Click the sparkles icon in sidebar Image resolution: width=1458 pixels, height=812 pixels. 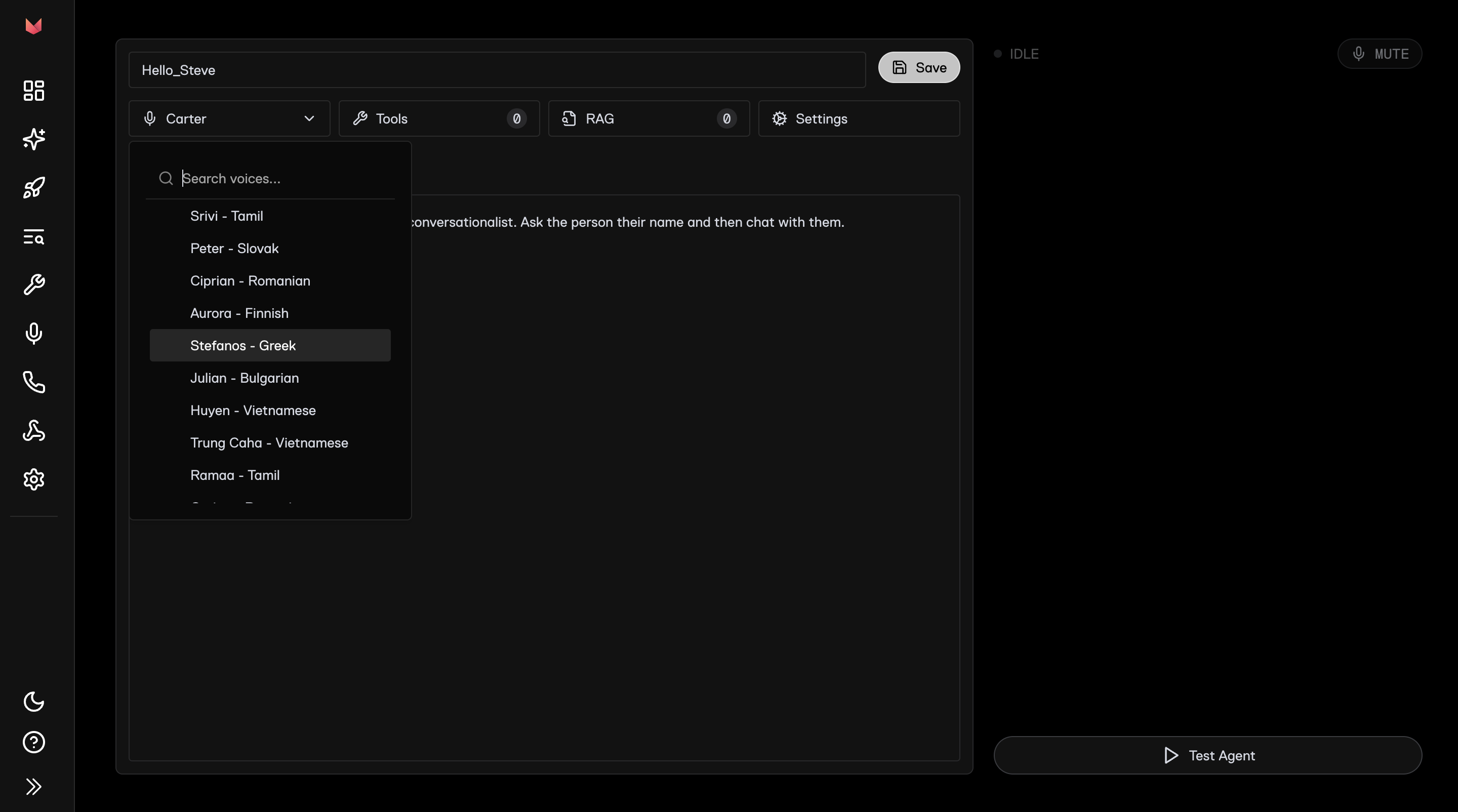34,139
